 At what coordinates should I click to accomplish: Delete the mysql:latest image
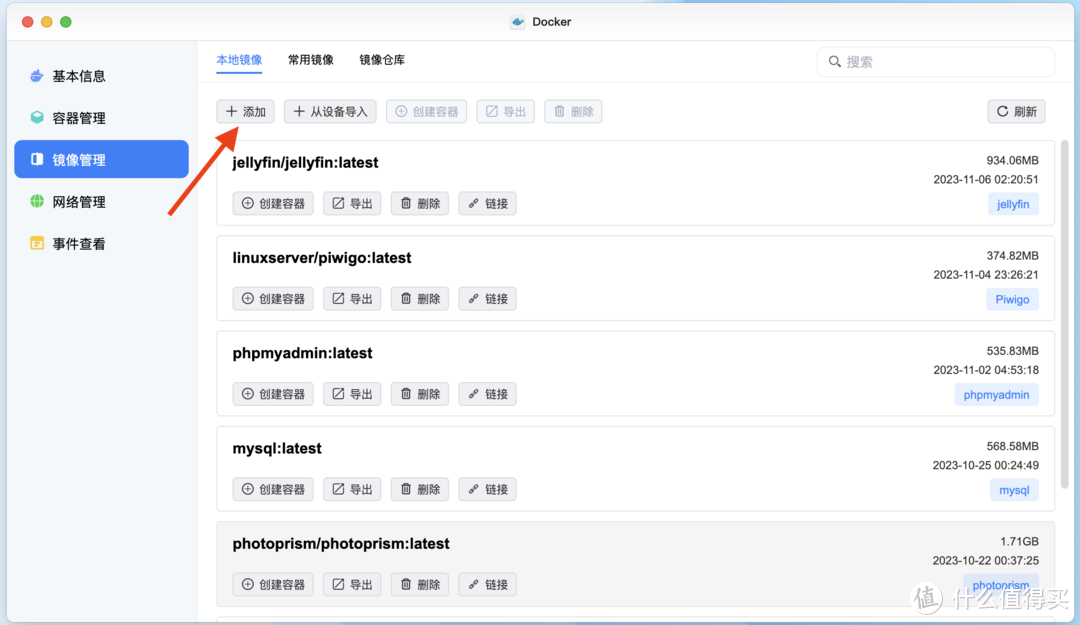[420, 489]
